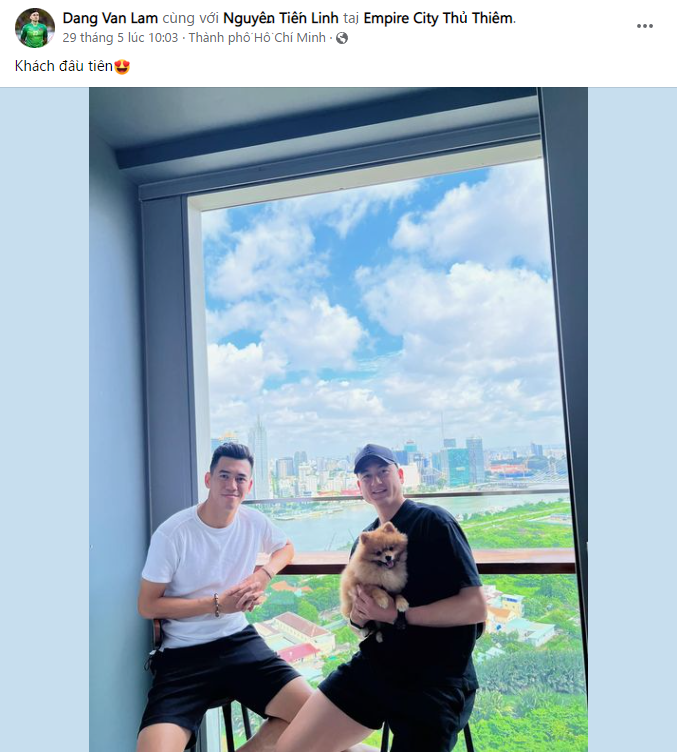Click the public globe privacy icon
The width and height of the screenshot is (677, 752).
pos(342,38)
